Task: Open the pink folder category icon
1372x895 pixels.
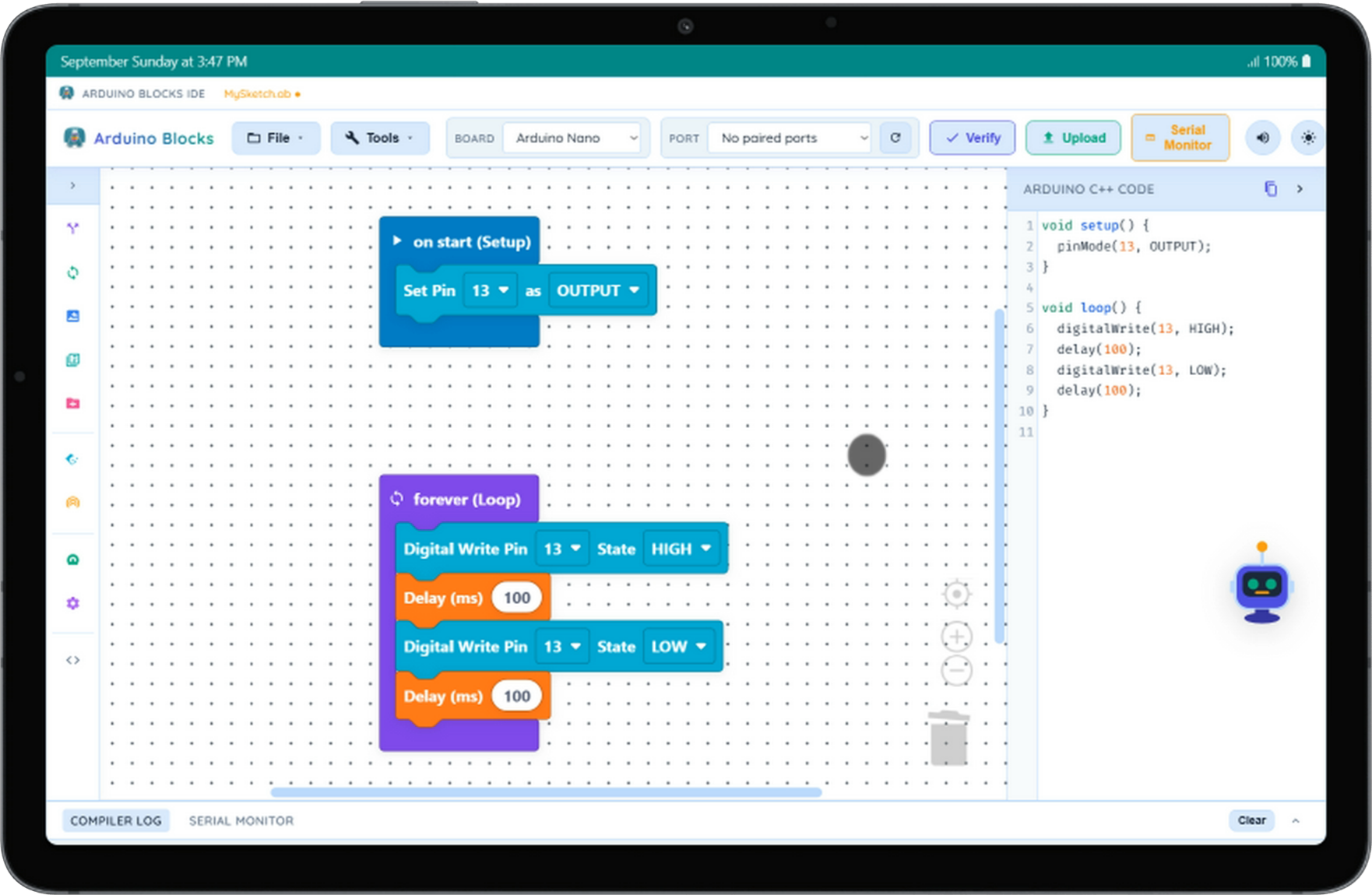Action: point(72,403)
